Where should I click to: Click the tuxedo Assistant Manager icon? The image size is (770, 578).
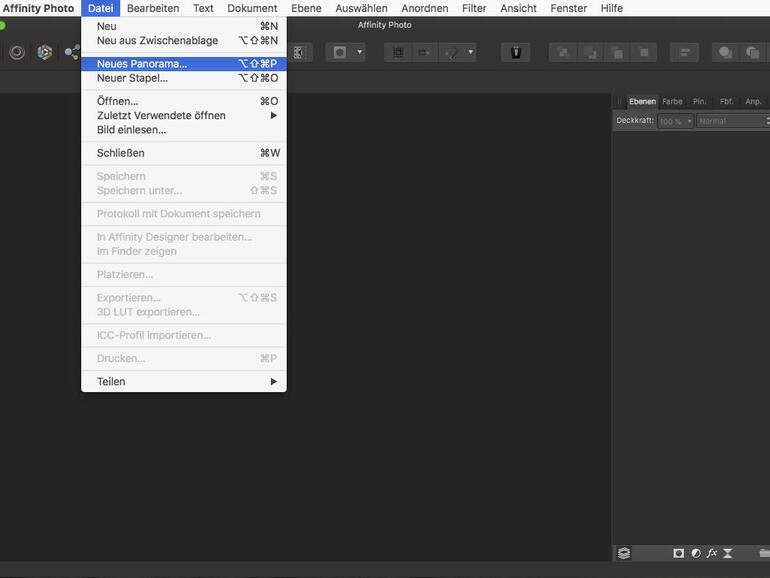point(516,52)
